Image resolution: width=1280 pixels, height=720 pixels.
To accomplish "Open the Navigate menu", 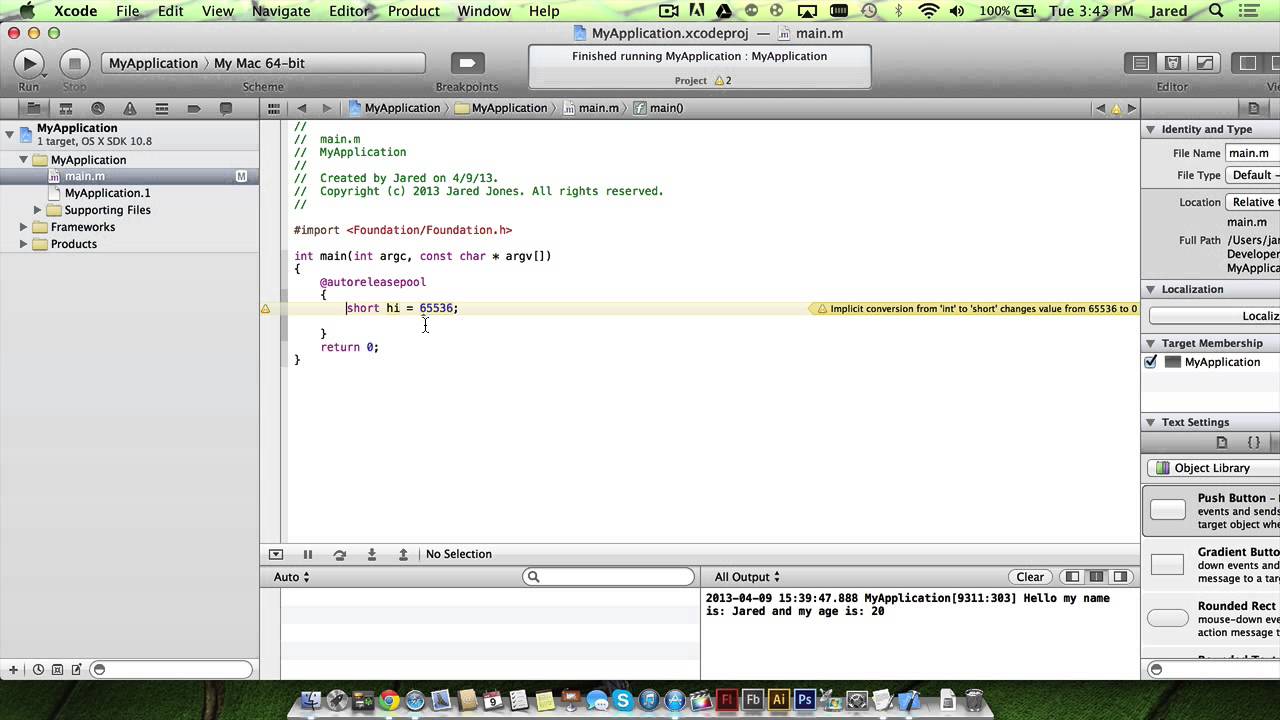I will (x=281, y=11).
